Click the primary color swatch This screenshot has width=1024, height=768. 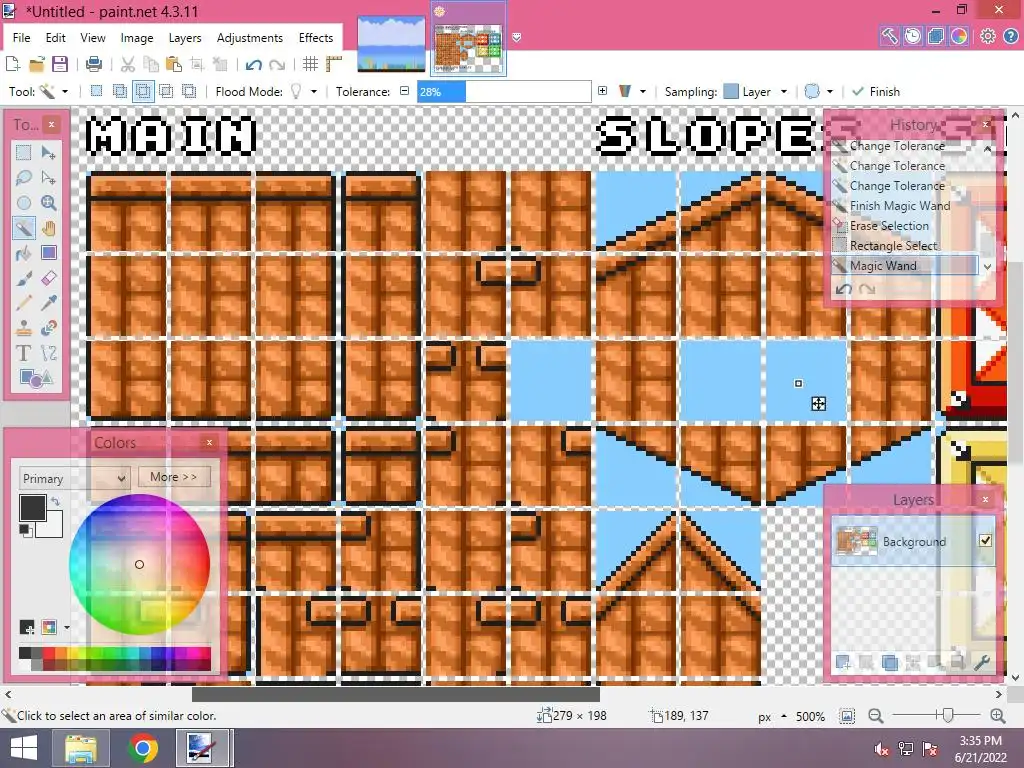pos(32,507)
